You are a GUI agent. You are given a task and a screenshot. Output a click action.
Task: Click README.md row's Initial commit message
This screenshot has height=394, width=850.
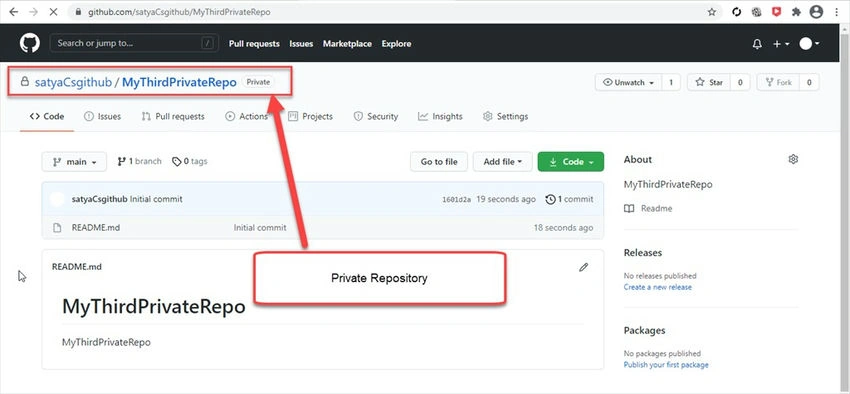[x=260, y=228]
